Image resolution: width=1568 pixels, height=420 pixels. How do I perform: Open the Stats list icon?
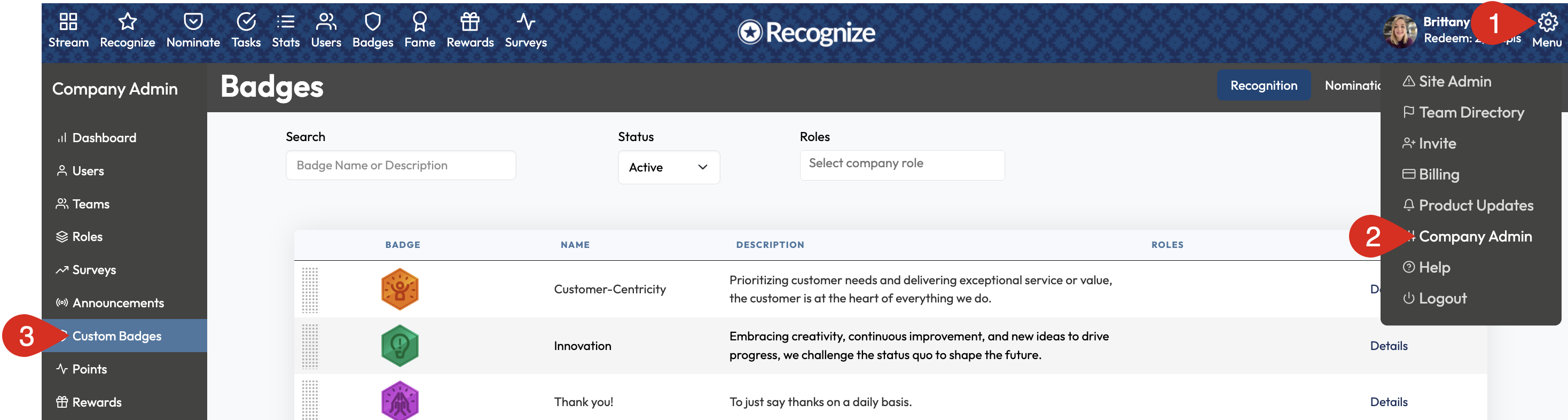click(286, 22)
